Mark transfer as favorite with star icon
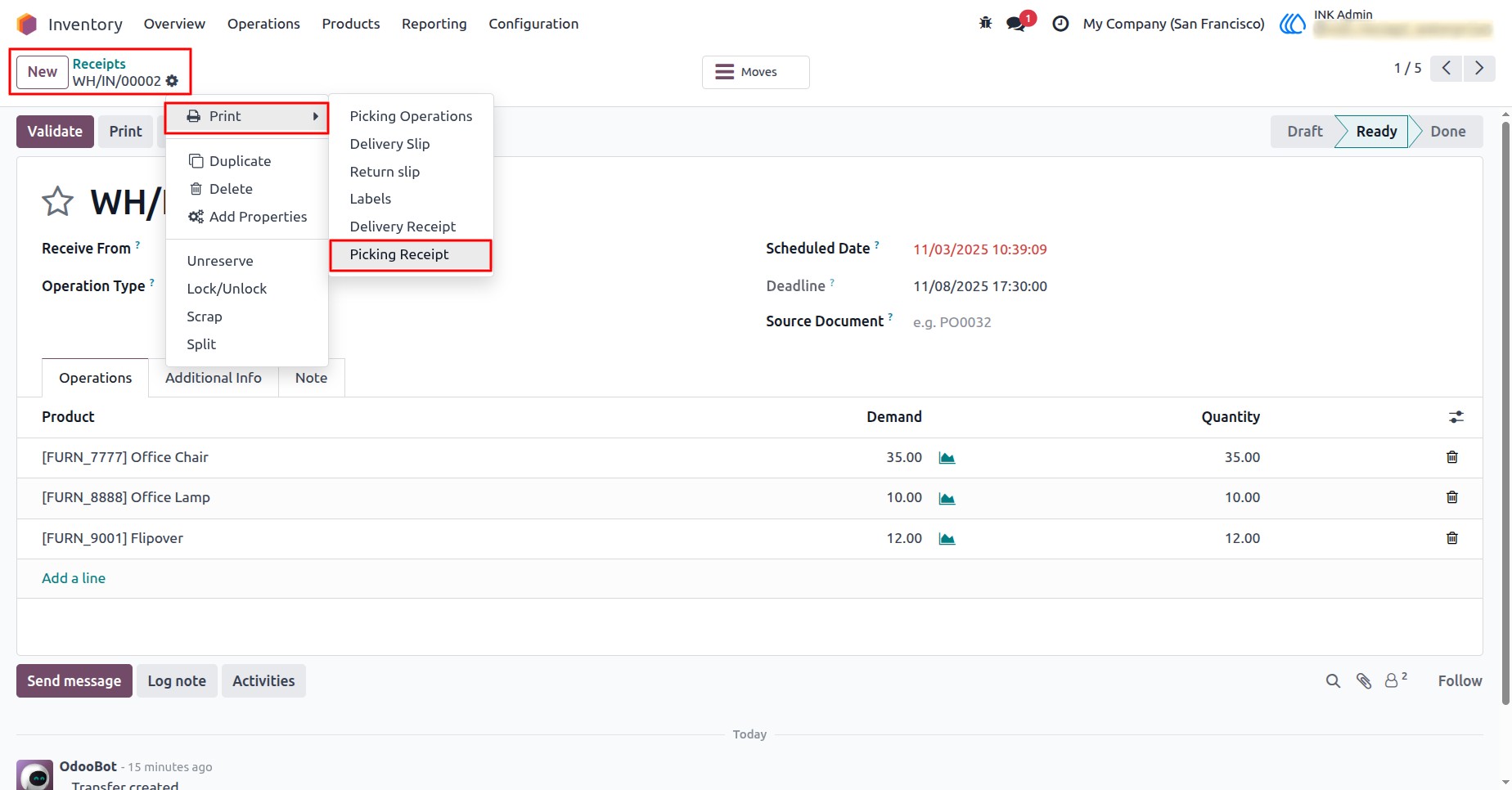1512x790 pixels. [57, 201]
